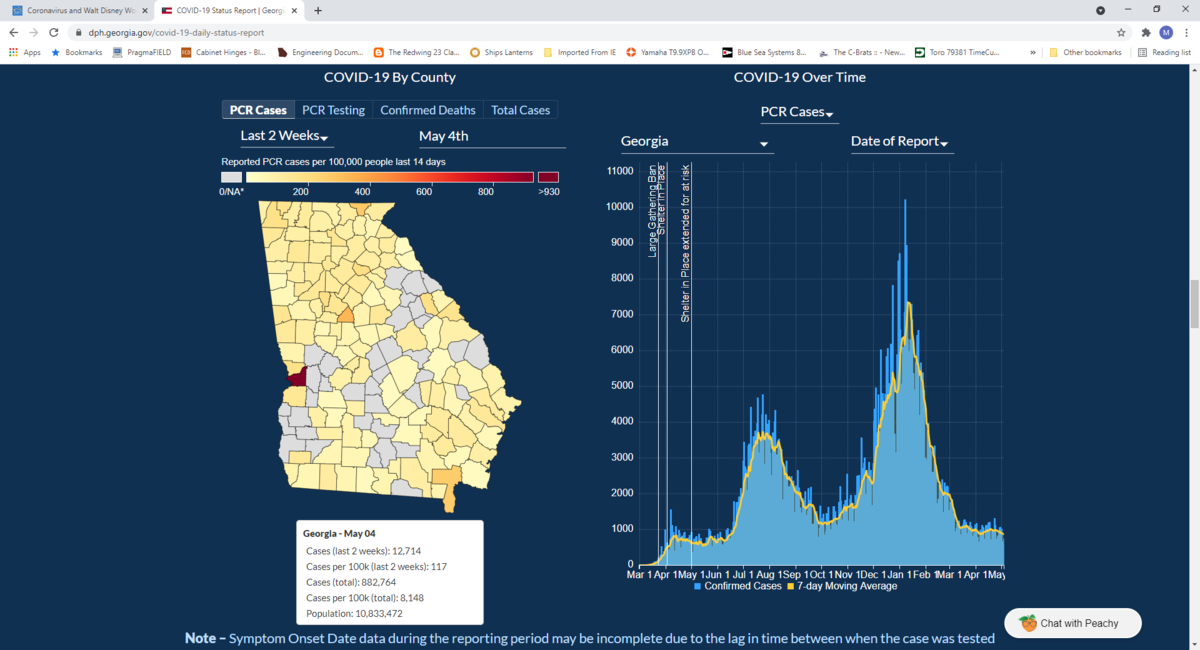Image resolution: width=1200 pixels, height=650 pixels.
Task: Open the Other bookmarks folder
Action: tap(1085, 52)
